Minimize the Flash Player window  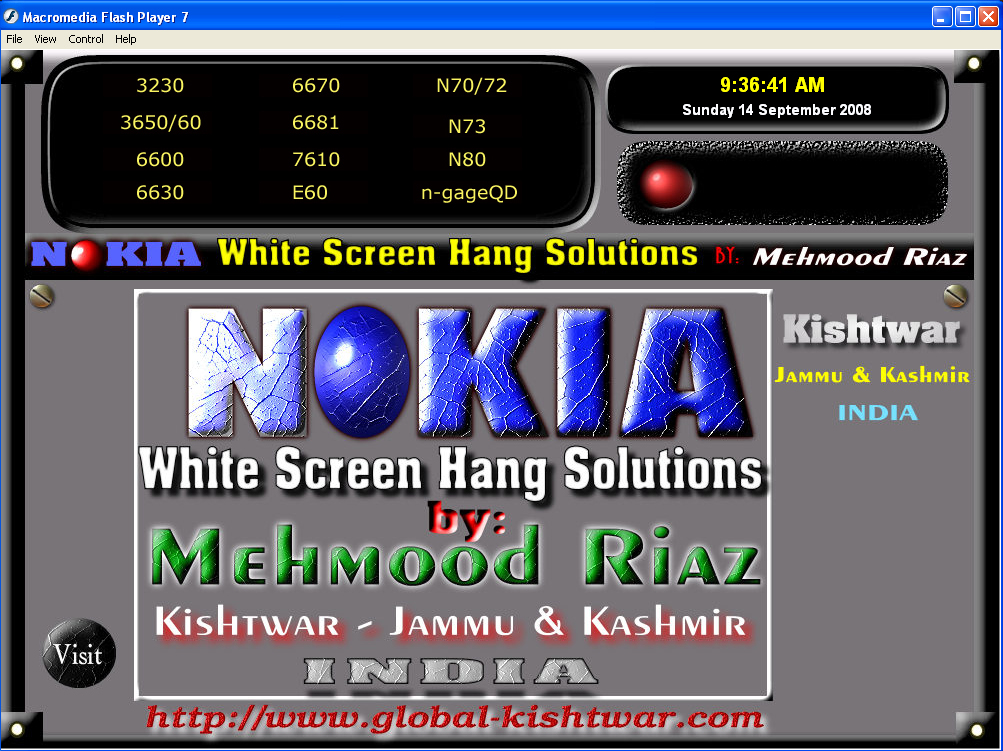[942, 17]
